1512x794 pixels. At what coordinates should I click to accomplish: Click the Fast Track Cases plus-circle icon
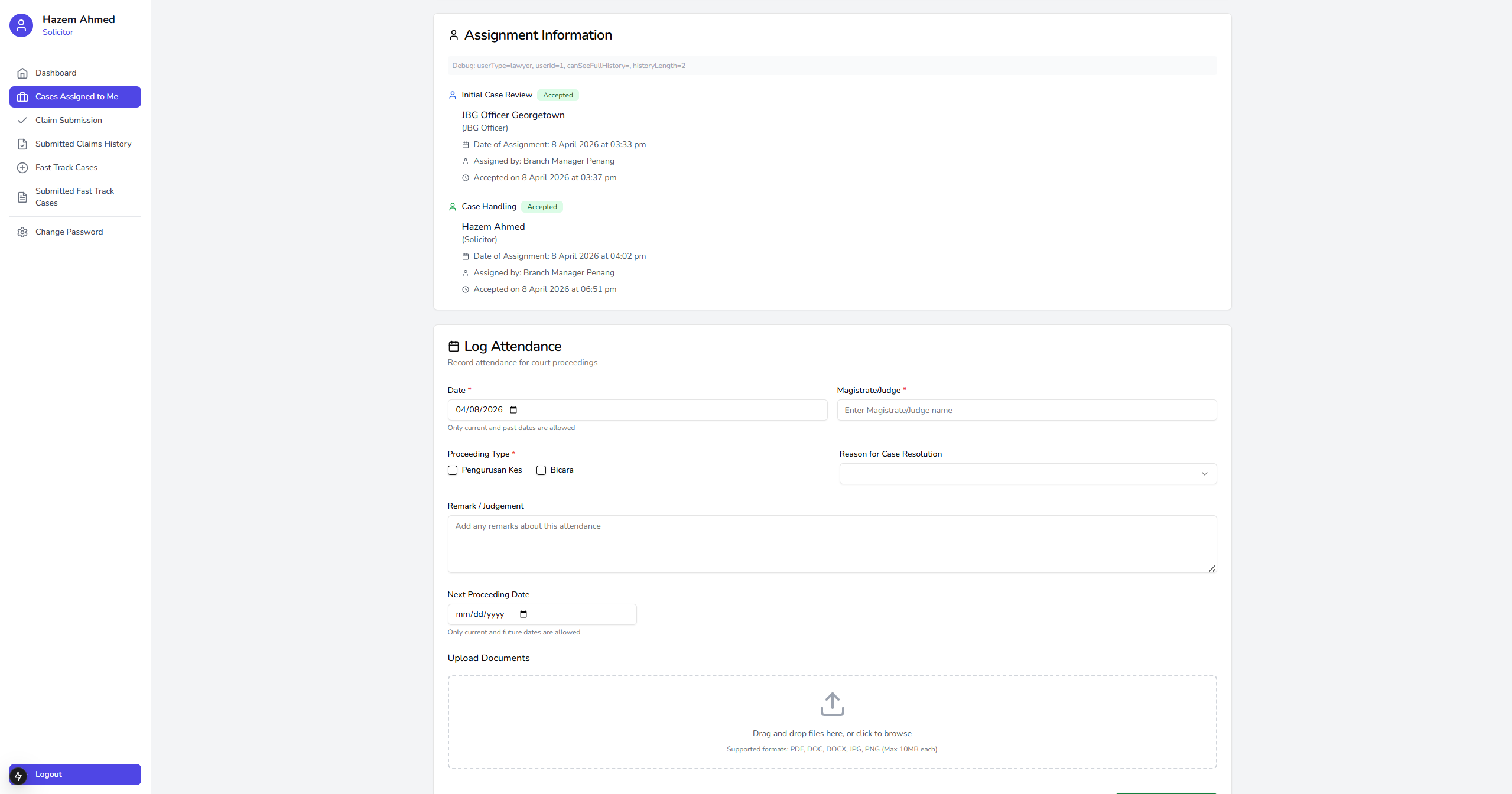(x=22, y=168)
